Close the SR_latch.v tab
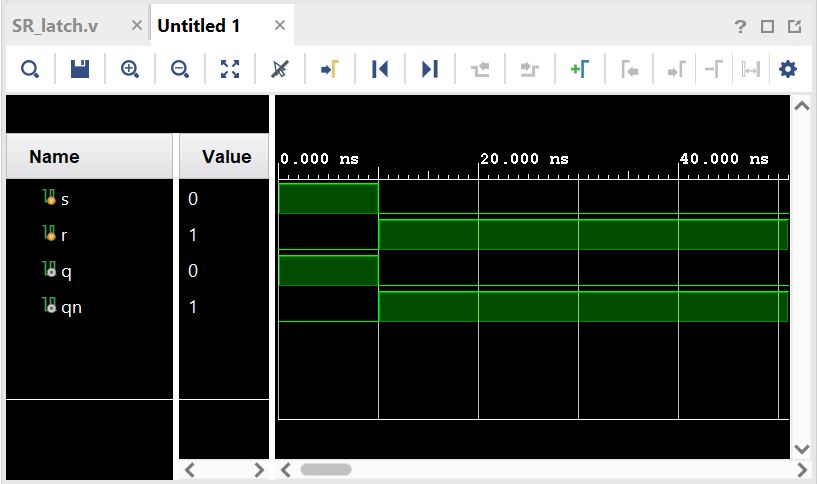The image size is (817, 484). 137,26
